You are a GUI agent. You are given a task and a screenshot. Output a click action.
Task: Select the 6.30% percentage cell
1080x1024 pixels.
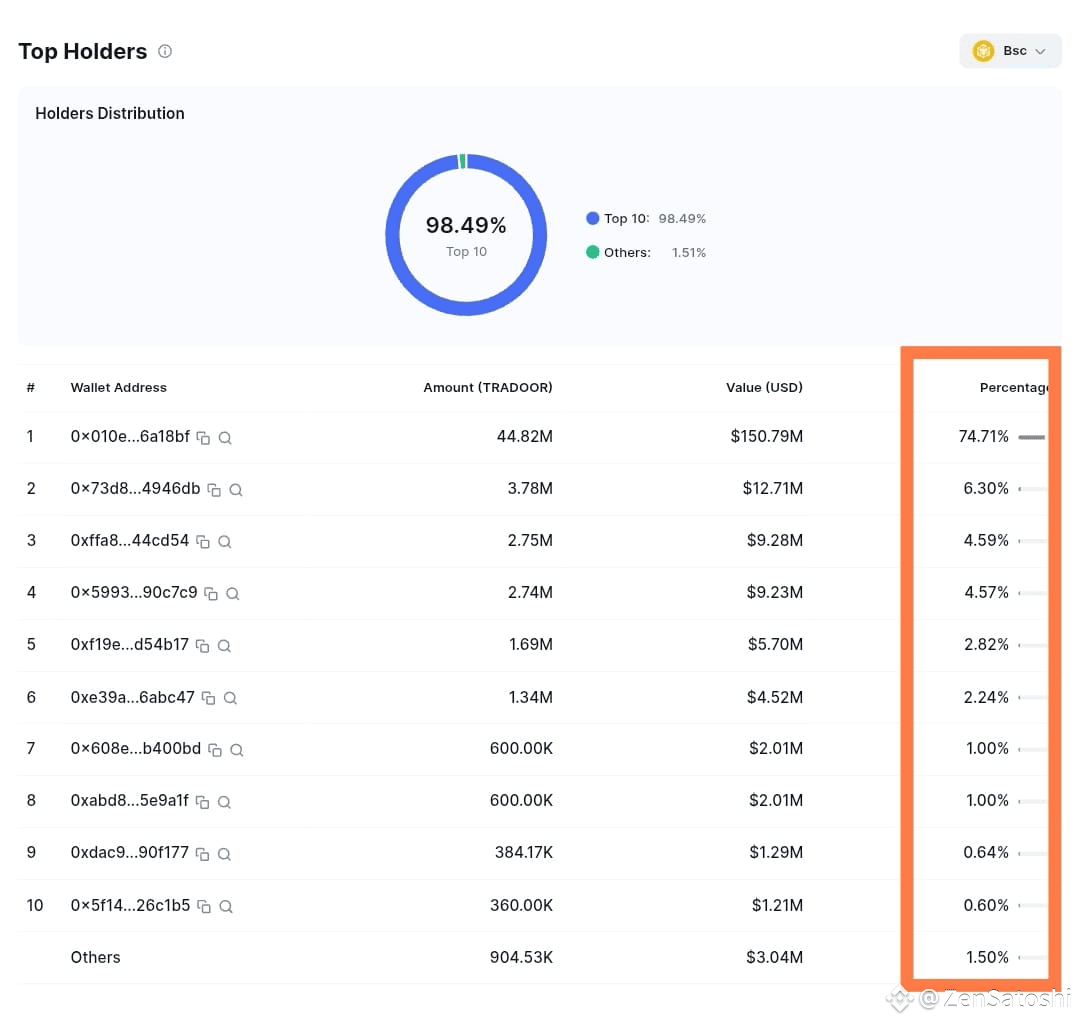pyautogui.click(x=986, y=488)
